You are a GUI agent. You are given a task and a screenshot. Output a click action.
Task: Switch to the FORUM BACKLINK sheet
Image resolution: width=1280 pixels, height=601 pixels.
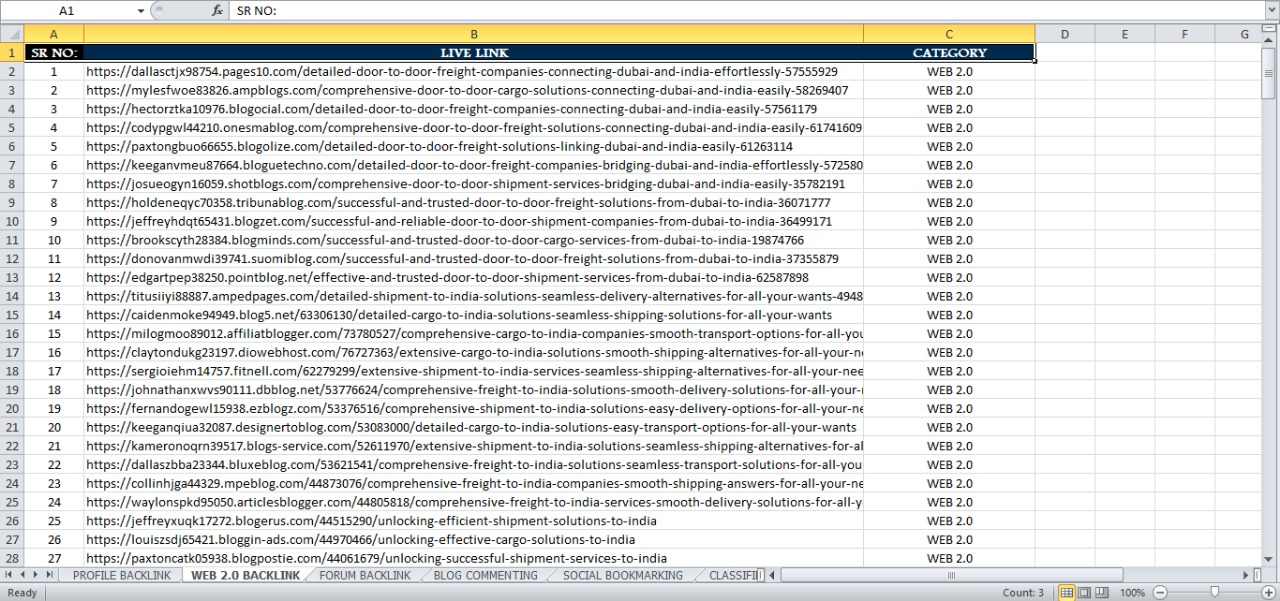pyautogui.click(x=364, y=575)
